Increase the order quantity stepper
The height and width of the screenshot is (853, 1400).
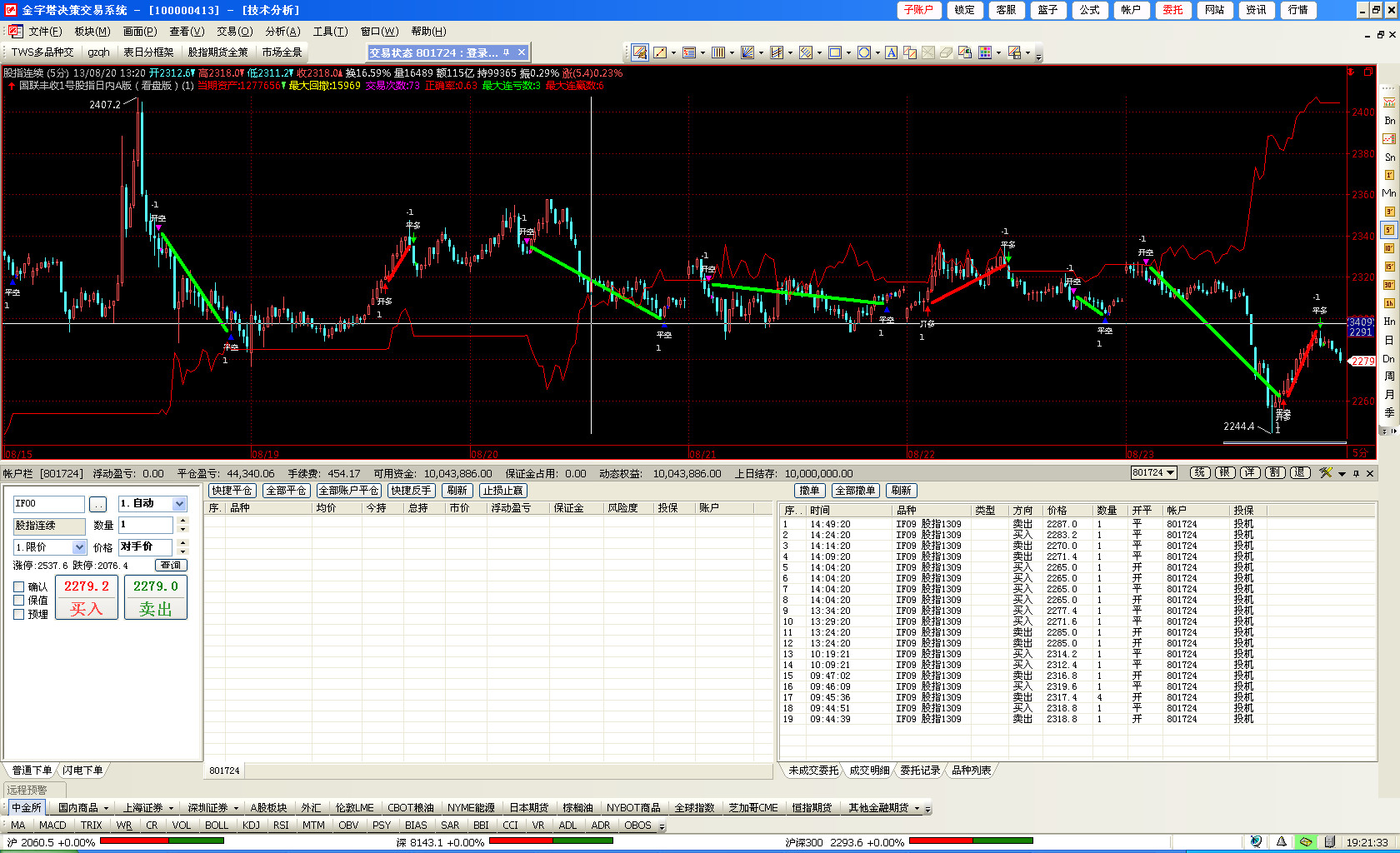coord(183,521)
